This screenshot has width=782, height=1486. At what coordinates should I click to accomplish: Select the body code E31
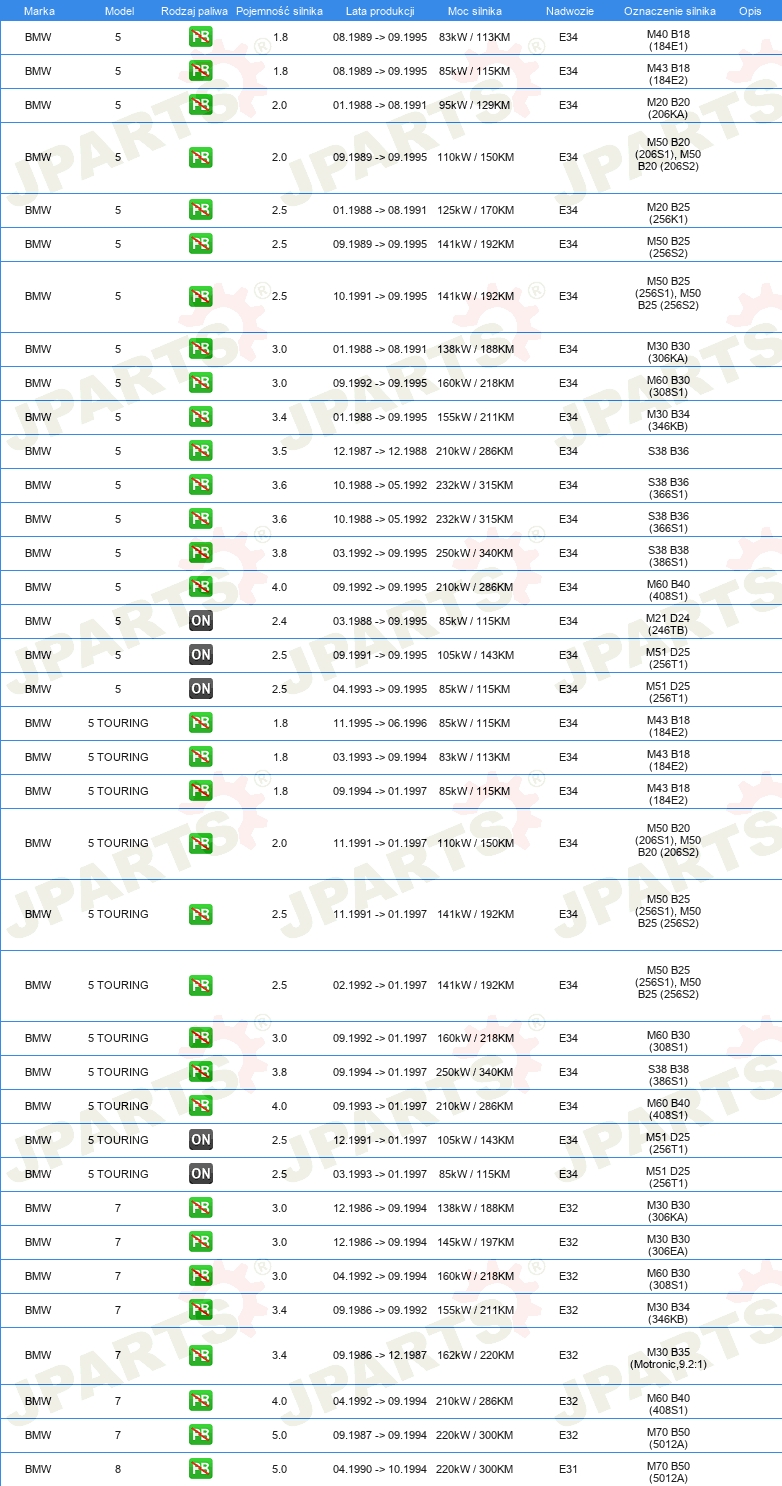pos(569,1469)
